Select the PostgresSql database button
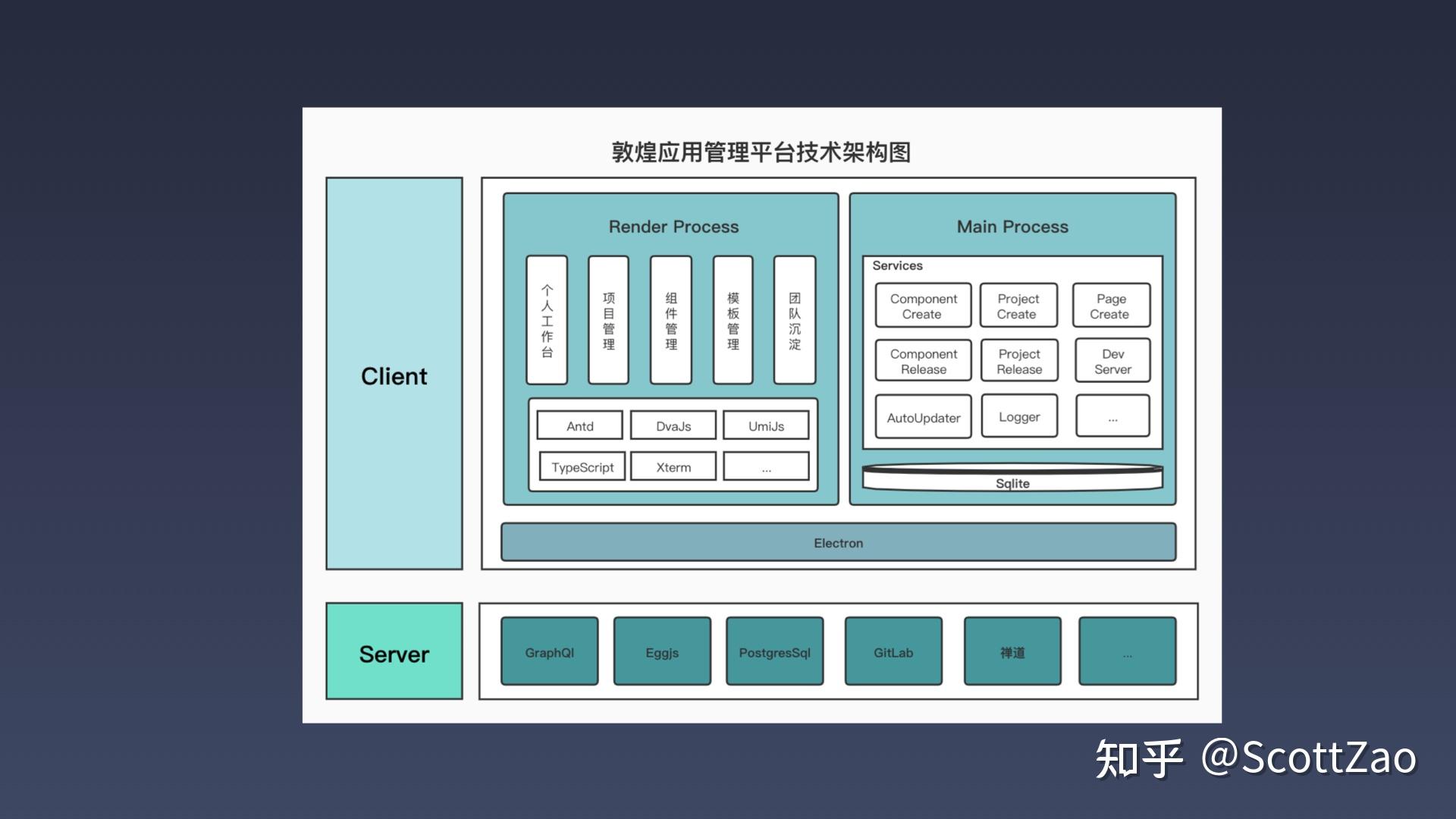 [774, 653]
